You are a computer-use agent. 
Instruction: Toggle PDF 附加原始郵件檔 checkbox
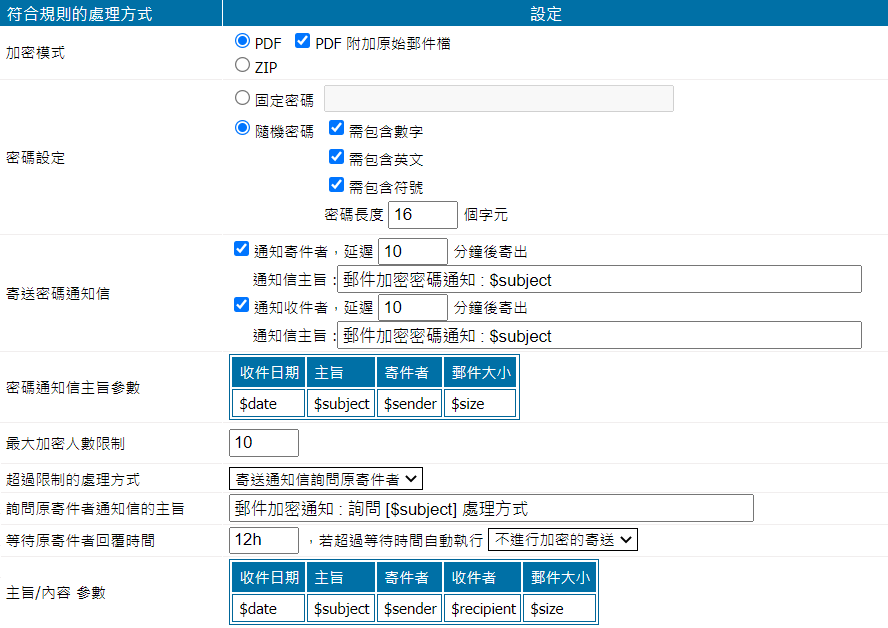coord(302,42)
